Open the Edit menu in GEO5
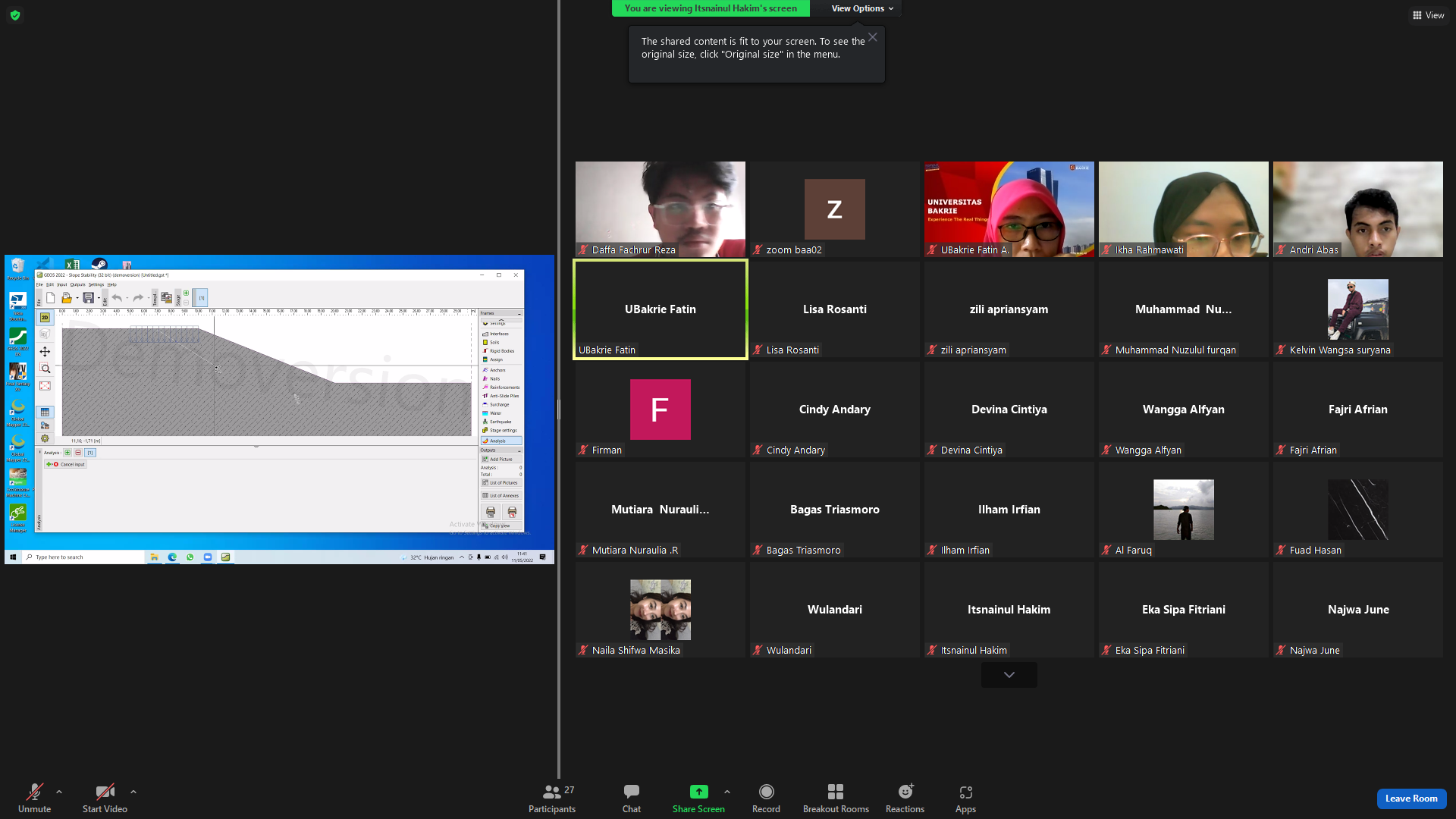Image resolution: width=1456 pixels, height=819 pixels. pos(50,285)
